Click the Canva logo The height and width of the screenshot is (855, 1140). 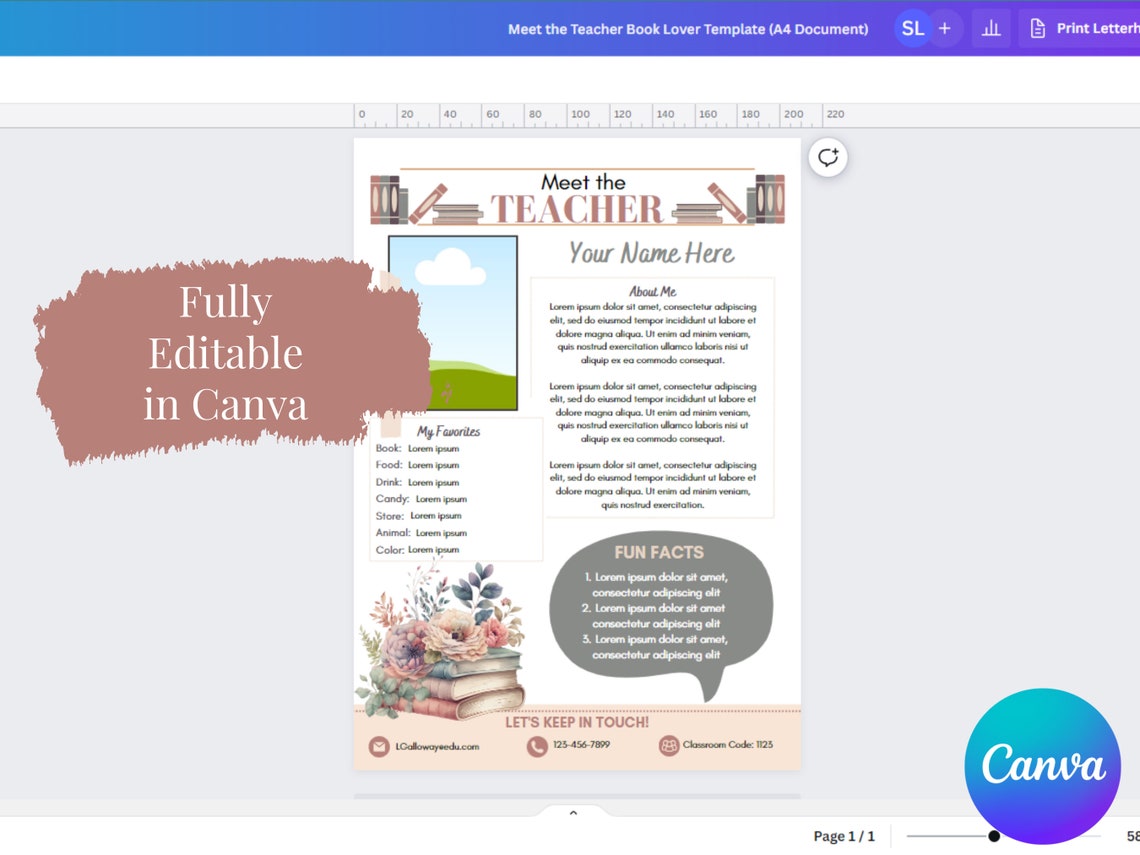pyautogui.click(x=1042, y=765)
